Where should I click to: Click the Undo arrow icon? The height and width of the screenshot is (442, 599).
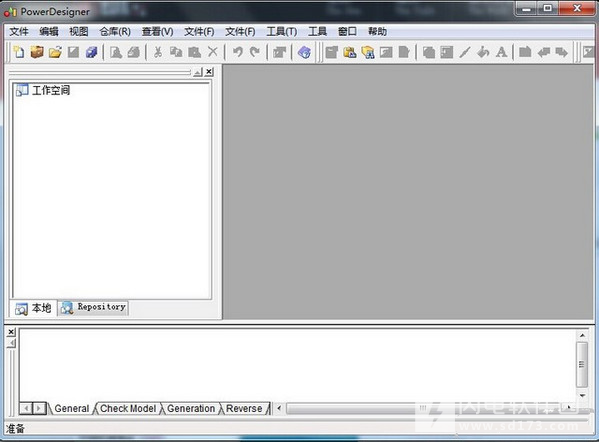238,52
